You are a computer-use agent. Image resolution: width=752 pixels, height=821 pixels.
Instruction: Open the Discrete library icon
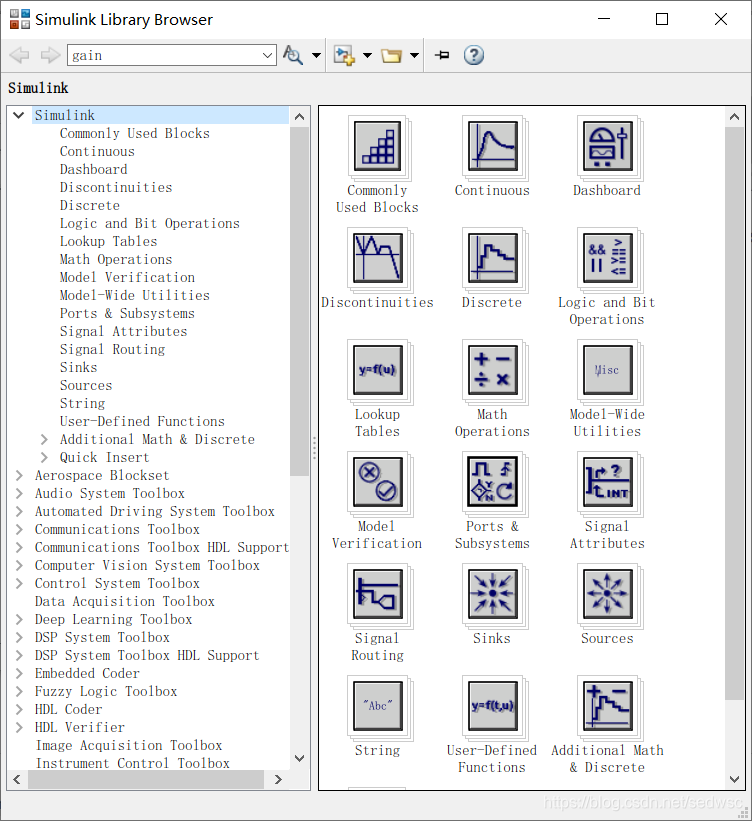pyautogui.click(x=494, y=260)
